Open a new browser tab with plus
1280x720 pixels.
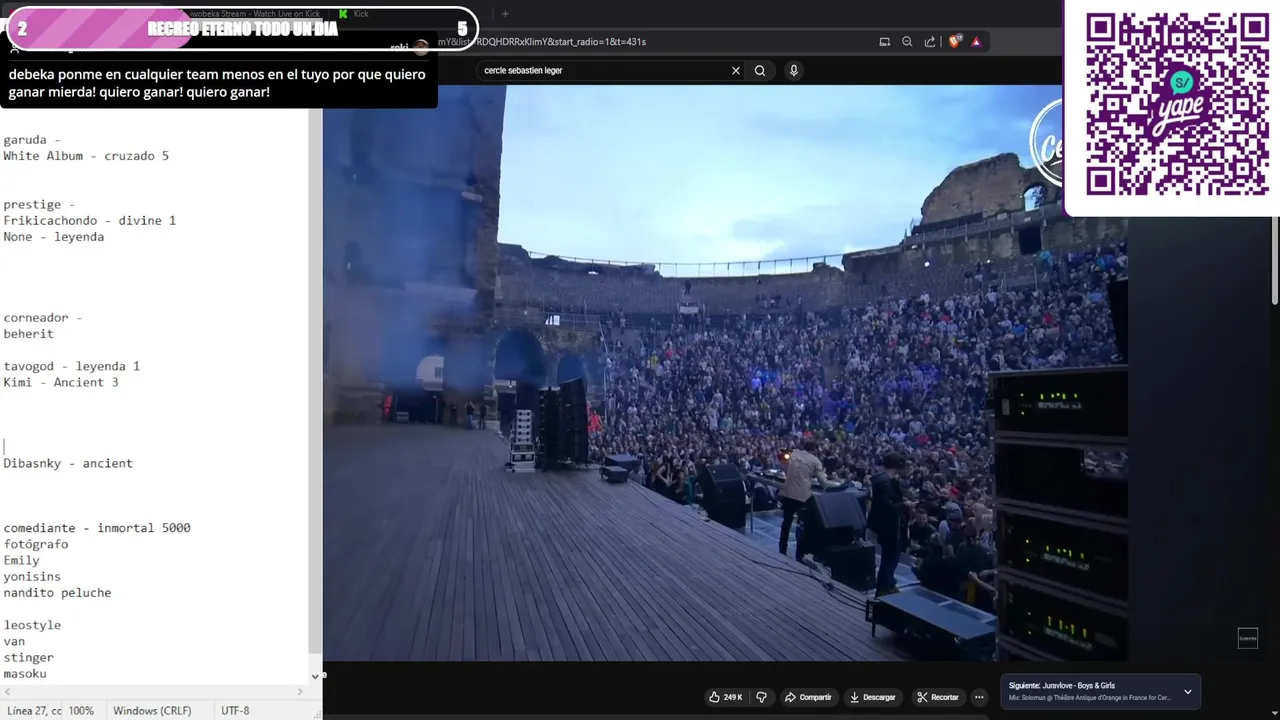click(505, 14)
